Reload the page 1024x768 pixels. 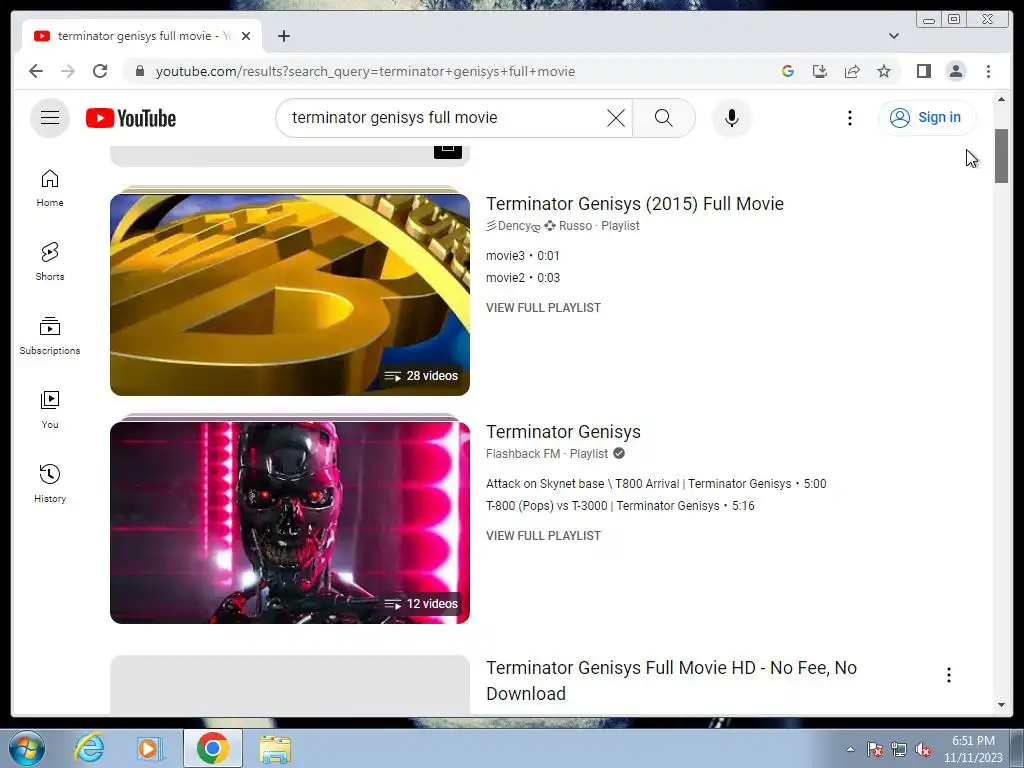(100, 71)
